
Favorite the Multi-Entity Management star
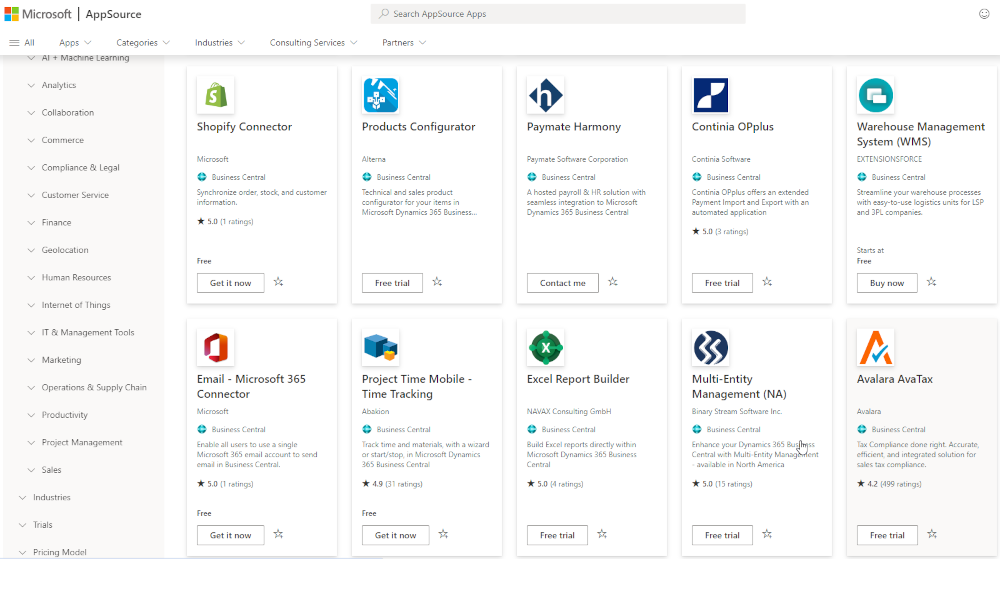pos(767,534)
